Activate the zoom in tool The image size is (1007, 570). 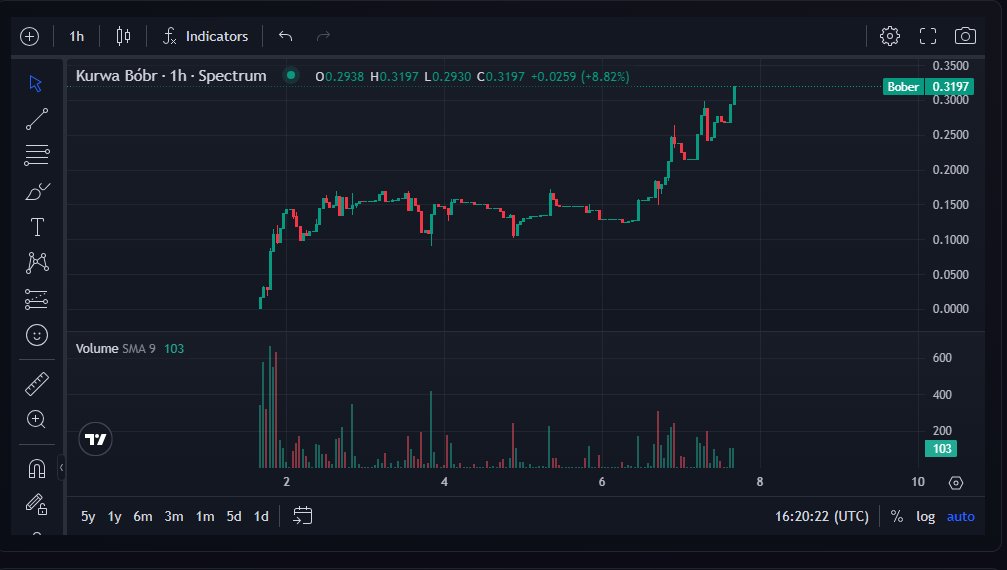pos(37,419)
